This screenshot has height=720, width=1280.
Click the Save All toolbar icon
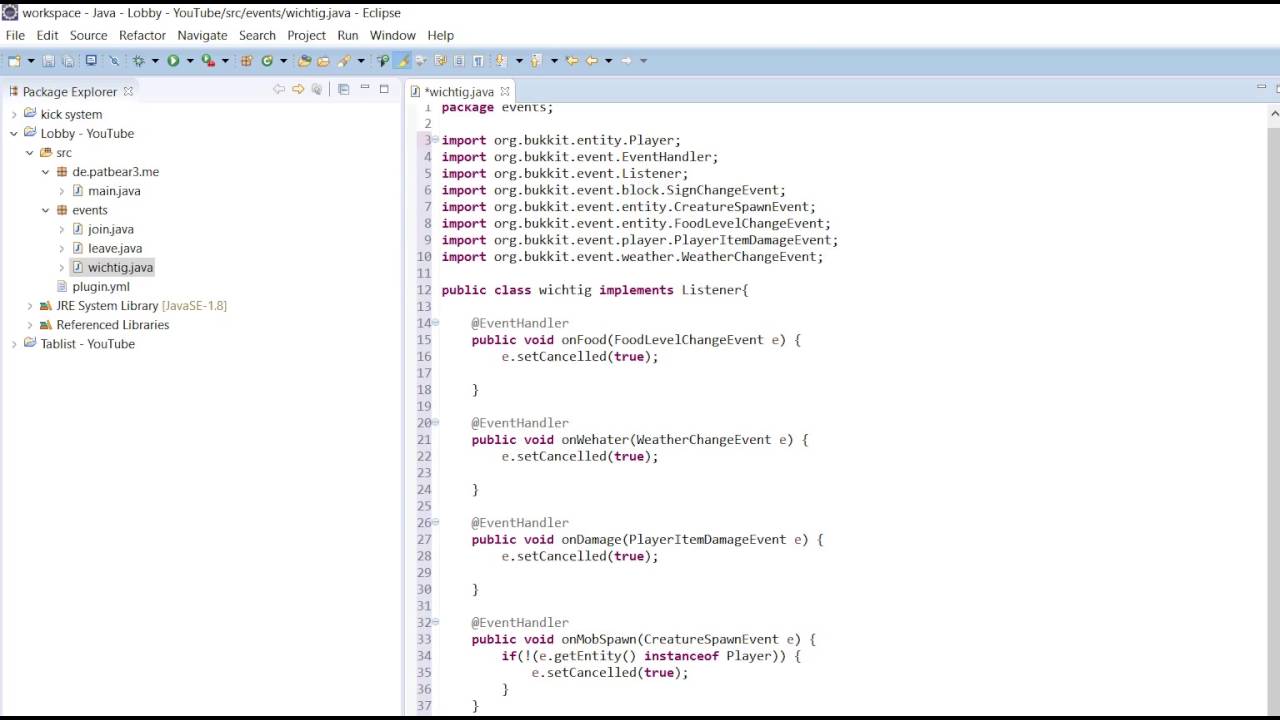pyautogui.click(x=67, y=61)
